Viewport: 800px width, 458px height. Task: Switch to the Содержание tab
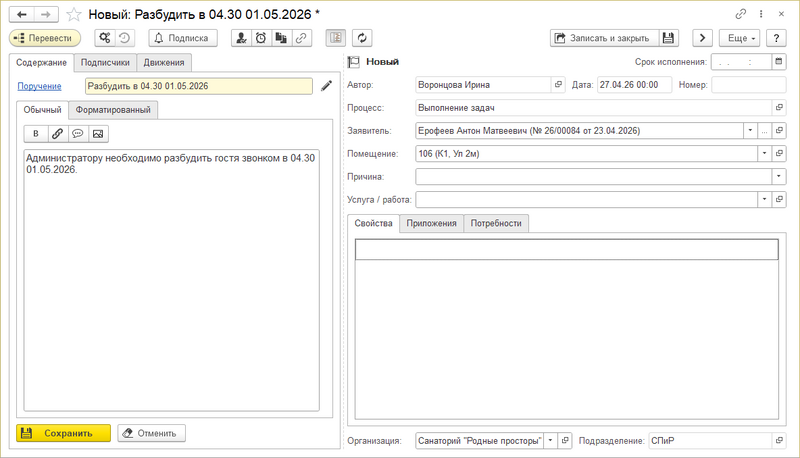tap(41, 63)
